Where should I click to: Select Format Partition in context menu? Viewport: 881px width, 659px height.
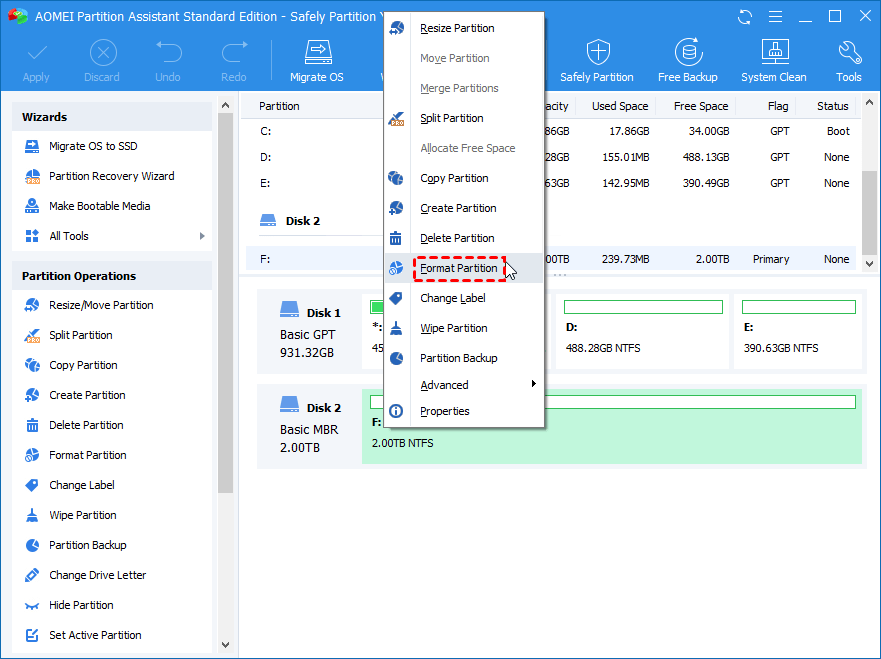pos(458,268)
